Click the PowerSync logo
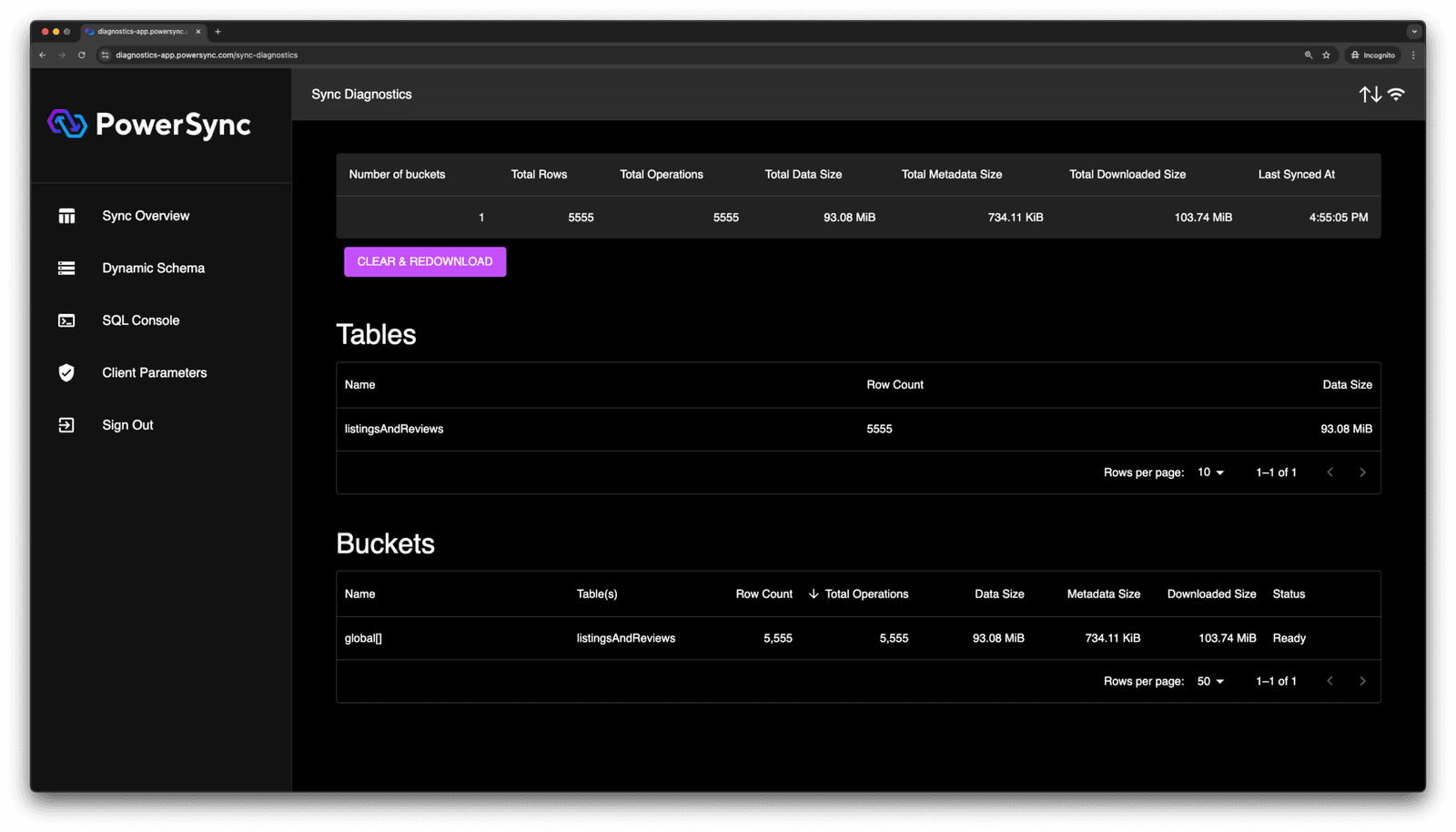The width and height of the screenshot is (1456, 832). (149, 124)
